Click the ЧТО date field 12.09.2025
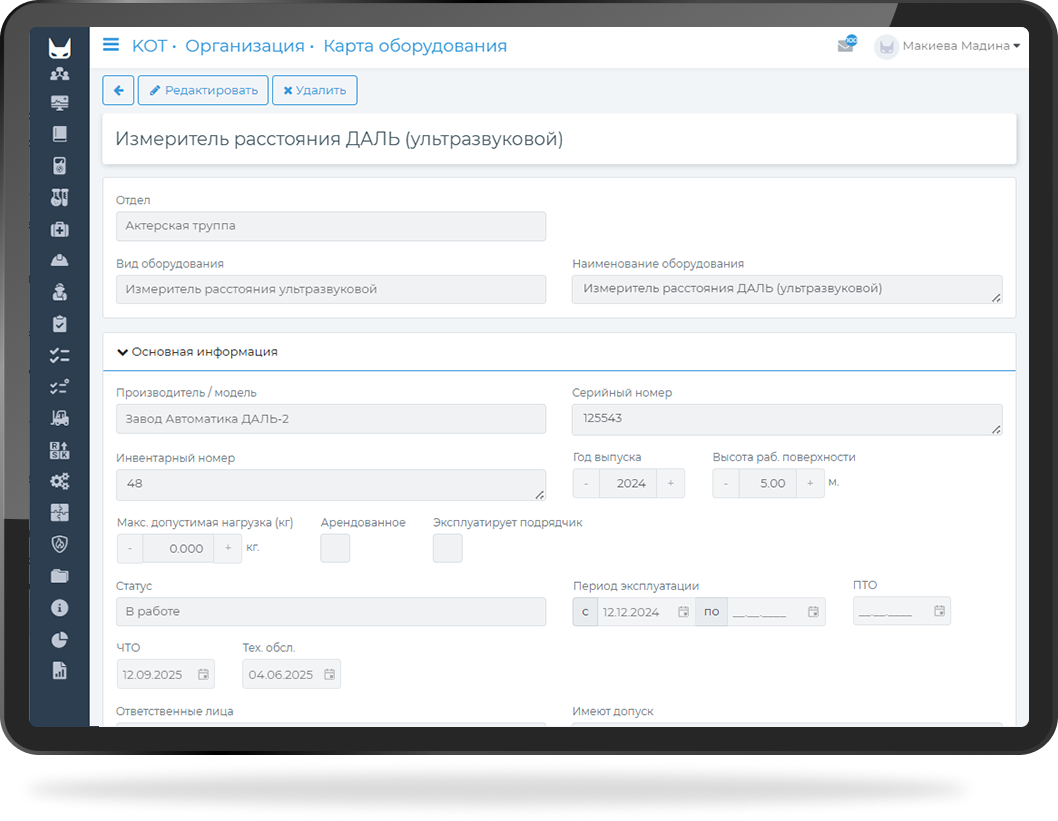1058x821 pixels. [166, 675]
